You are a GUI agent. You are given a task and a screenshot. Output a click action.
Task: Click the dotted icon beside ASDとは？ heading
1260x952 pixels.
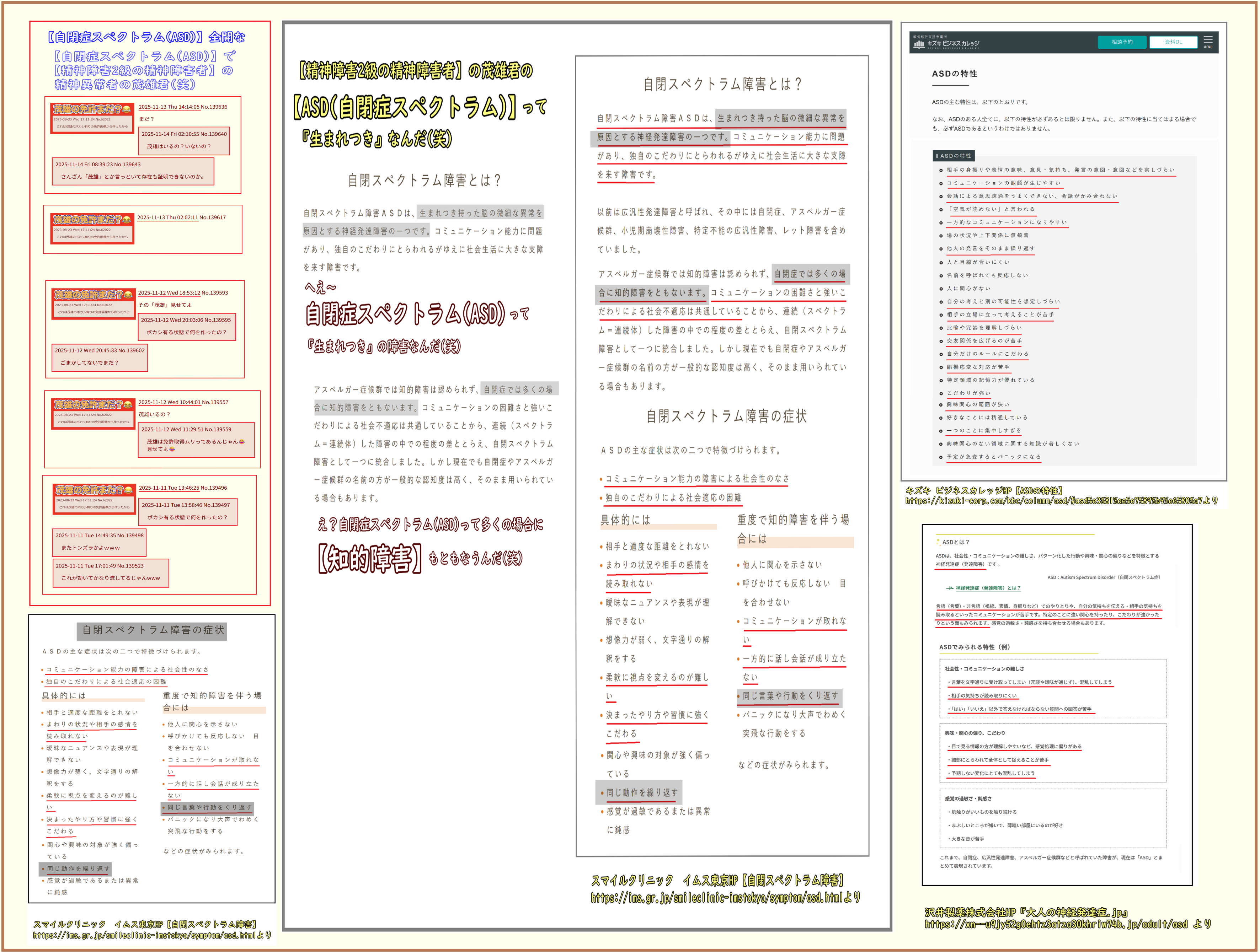[x=938, y=542]
